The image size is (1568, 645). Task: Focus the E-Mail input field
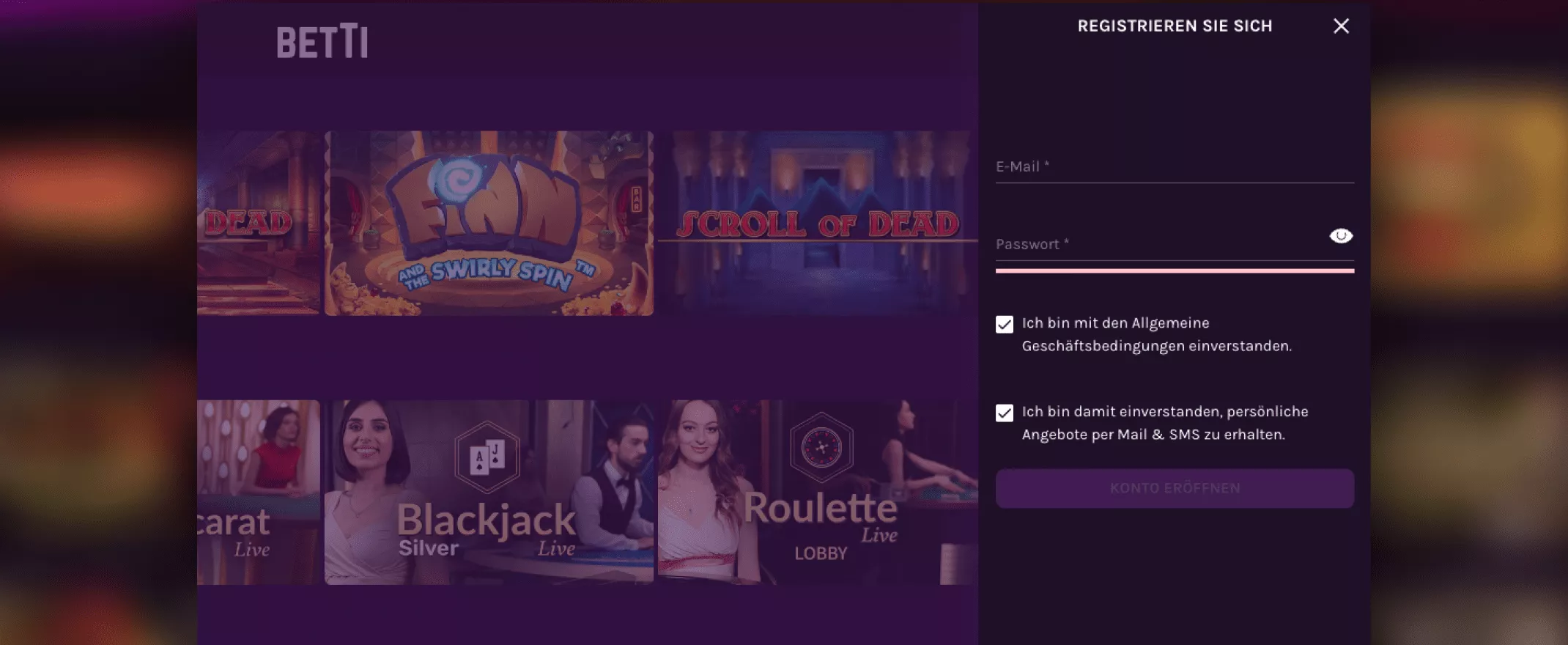1175,167
